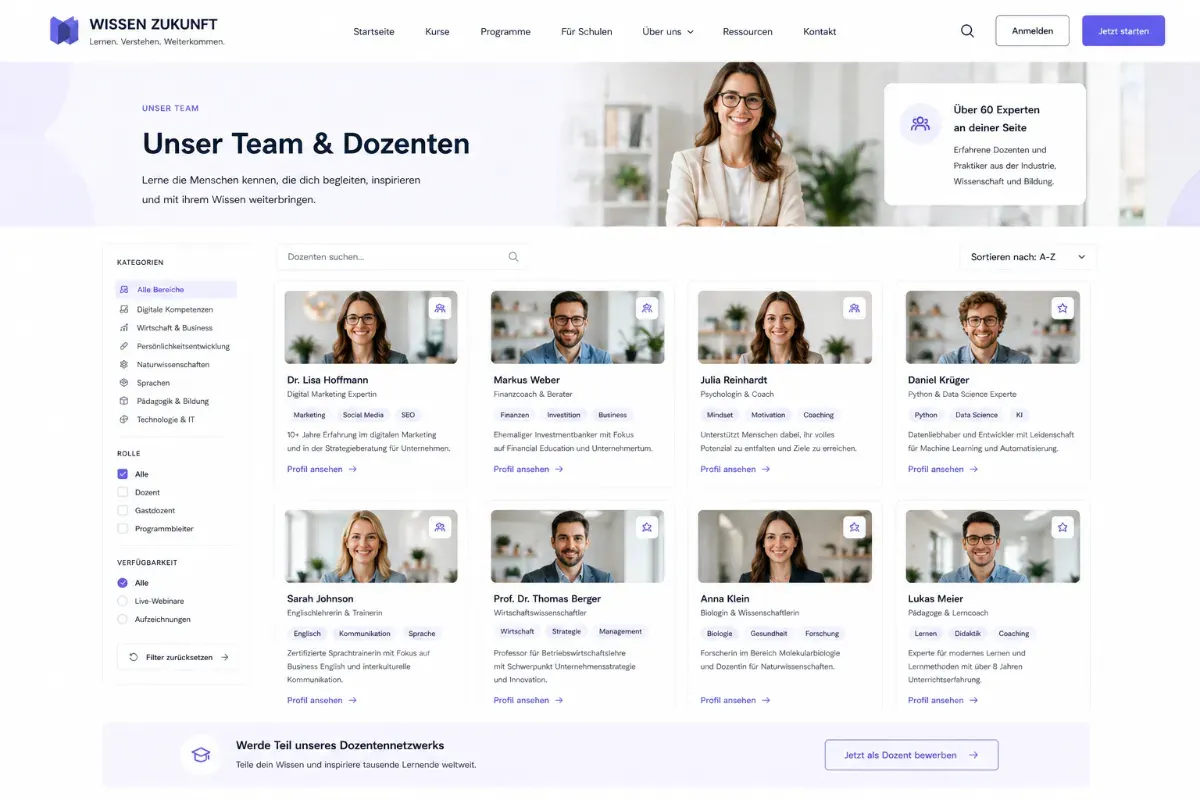Click the experts group icon in hero card
Viewport: 1200px width, 800px height.
(x=920, y=124)
